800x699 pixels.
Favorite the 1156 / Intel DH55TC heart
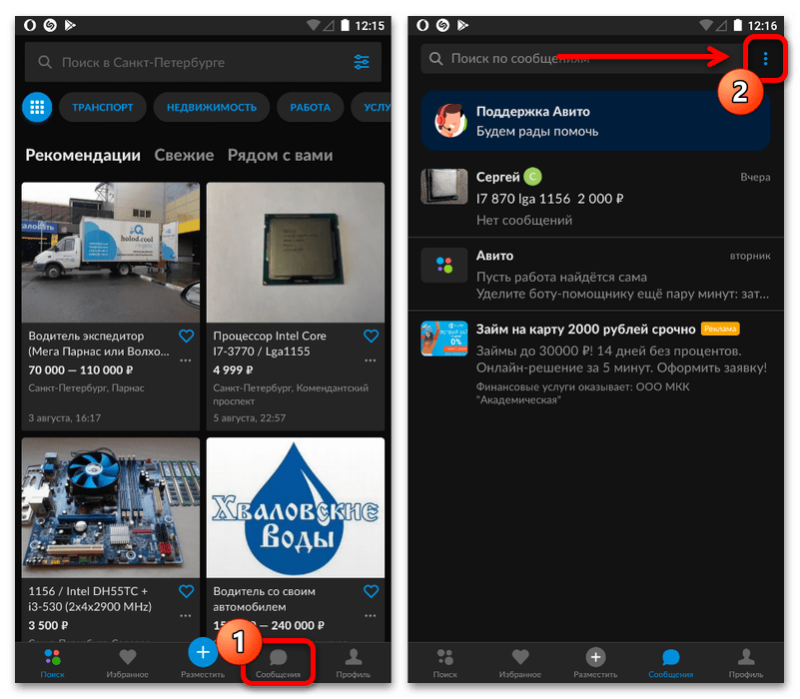tap(186, 591)
